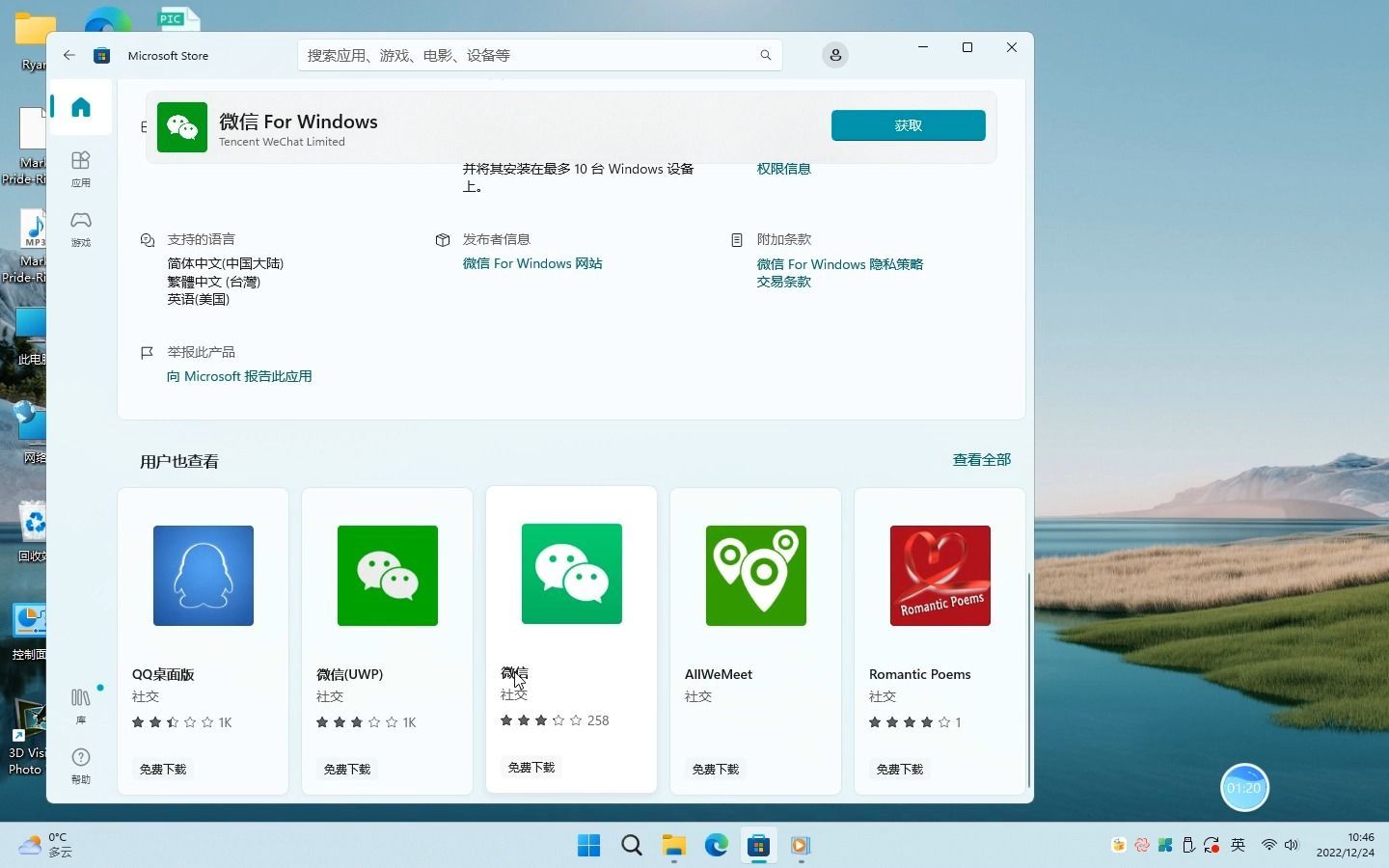Screen dimensions: 1389x868
Task: Click the AllWeMeet title text
Action: (x=719, y=674)
